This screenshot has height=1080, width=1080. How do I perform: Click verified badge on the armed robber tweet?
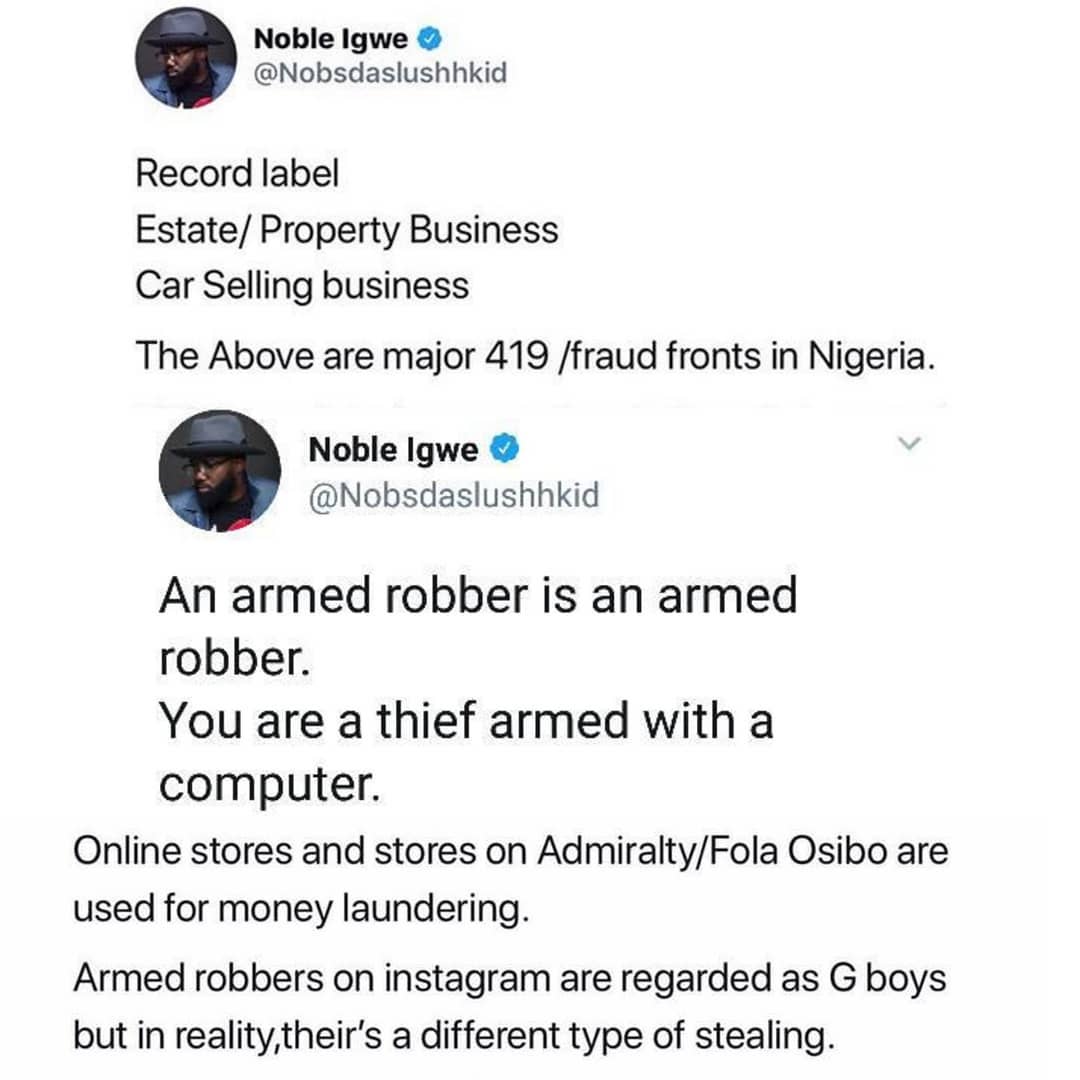(x=504, y=449)
